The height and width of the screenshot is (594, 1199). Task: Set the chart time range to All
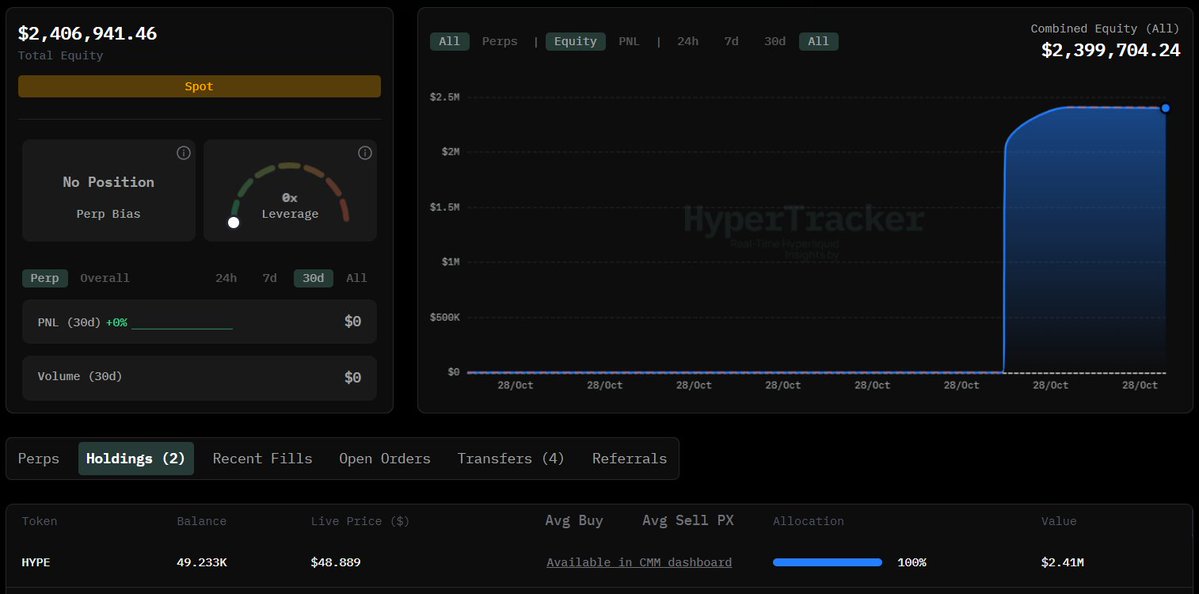[818, 41]
